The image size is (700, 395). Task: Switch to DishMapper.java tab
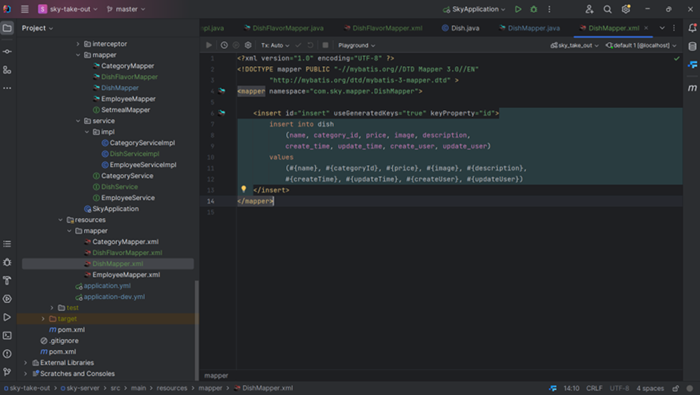tap(529, 28)
